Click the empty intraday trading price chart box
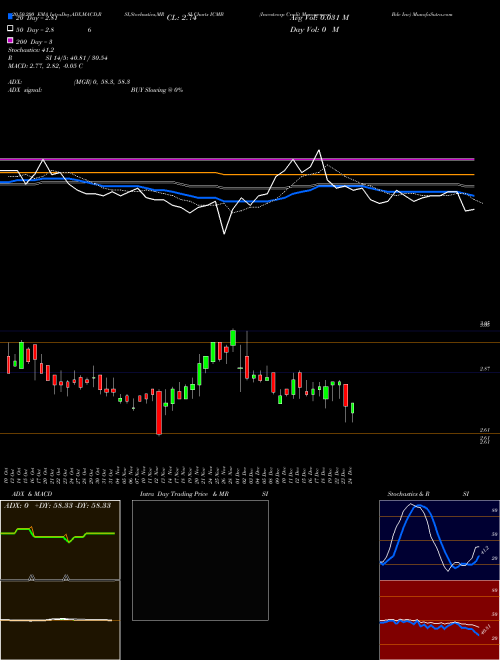Image resolution: width=500 pixels, height=660 pixels. click(200, 560)
